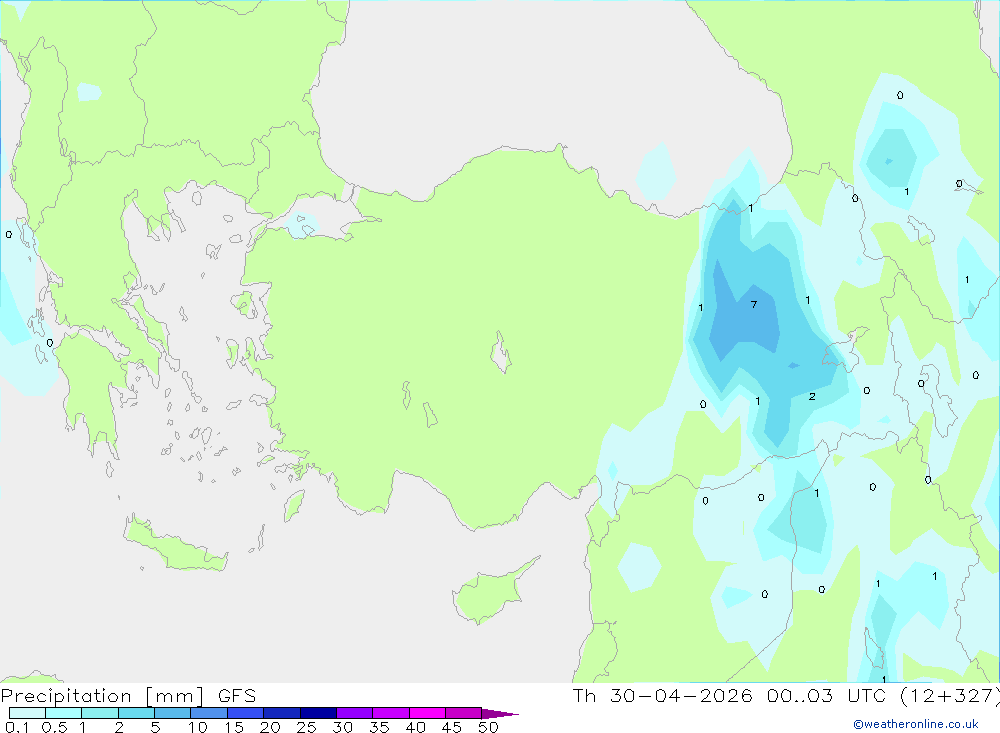Click the 45–50 mm legend swatch
1000x733 pixels.
[464, 713]
